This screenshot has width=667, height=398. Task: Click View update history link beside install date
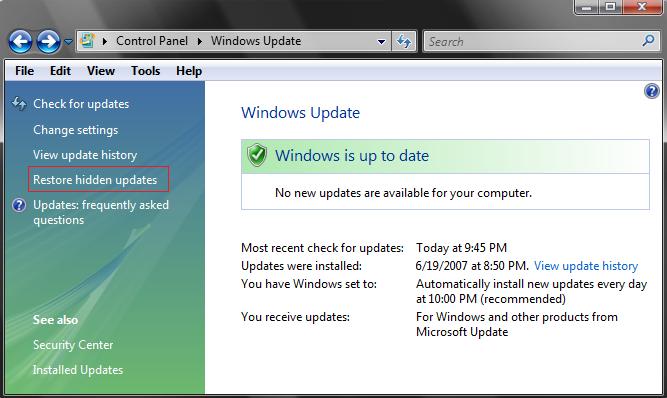[586, 266]
